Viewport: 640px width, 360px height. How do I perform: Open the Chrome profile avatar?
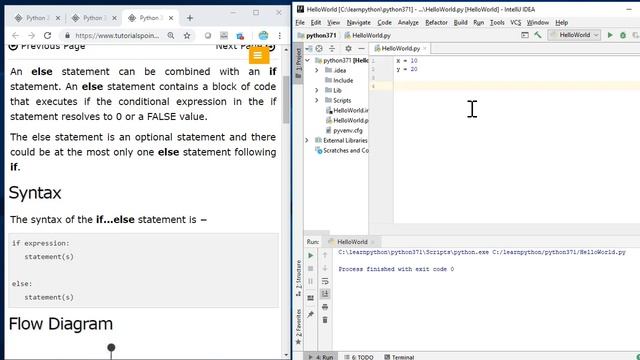263,36
